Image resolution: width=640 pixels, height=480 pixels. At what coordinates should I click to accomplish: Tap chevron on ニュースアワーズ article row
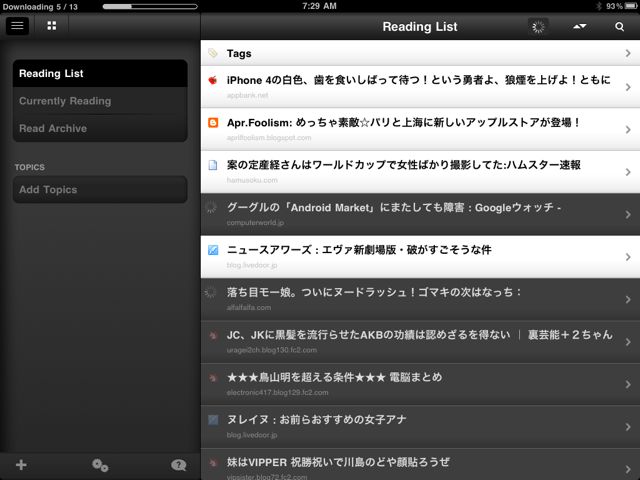pos(628,257)
